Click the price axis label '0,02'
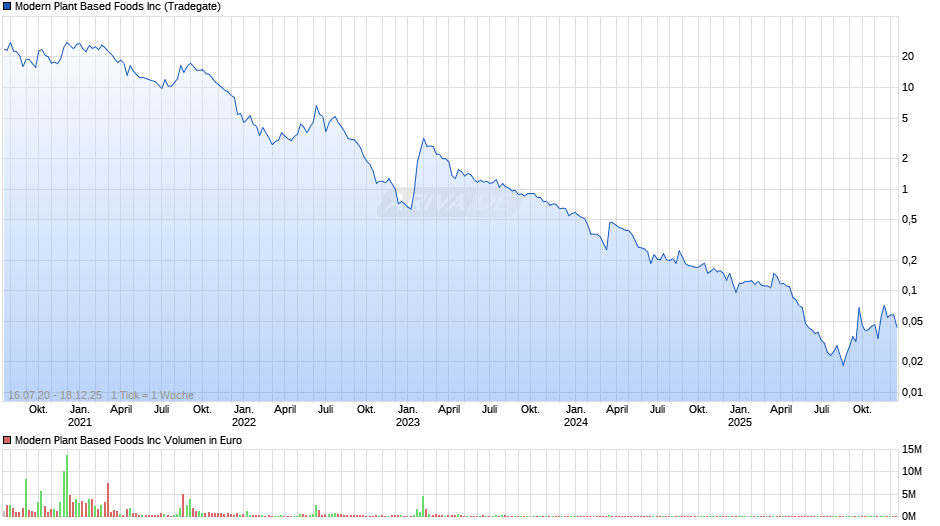The height and width of the screenshot is (526, 940). pos(912,361)
